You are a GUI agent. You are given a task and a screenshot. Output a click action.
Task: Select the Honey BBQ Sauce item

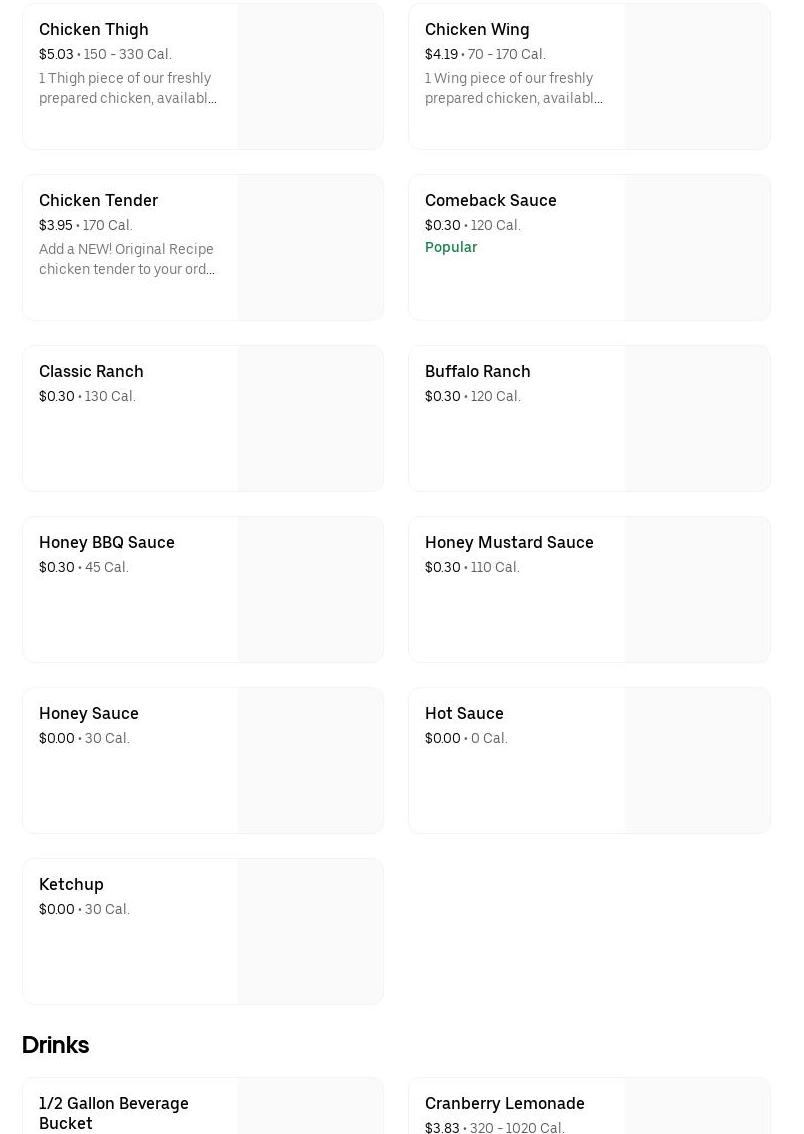[x=202, y=589]
